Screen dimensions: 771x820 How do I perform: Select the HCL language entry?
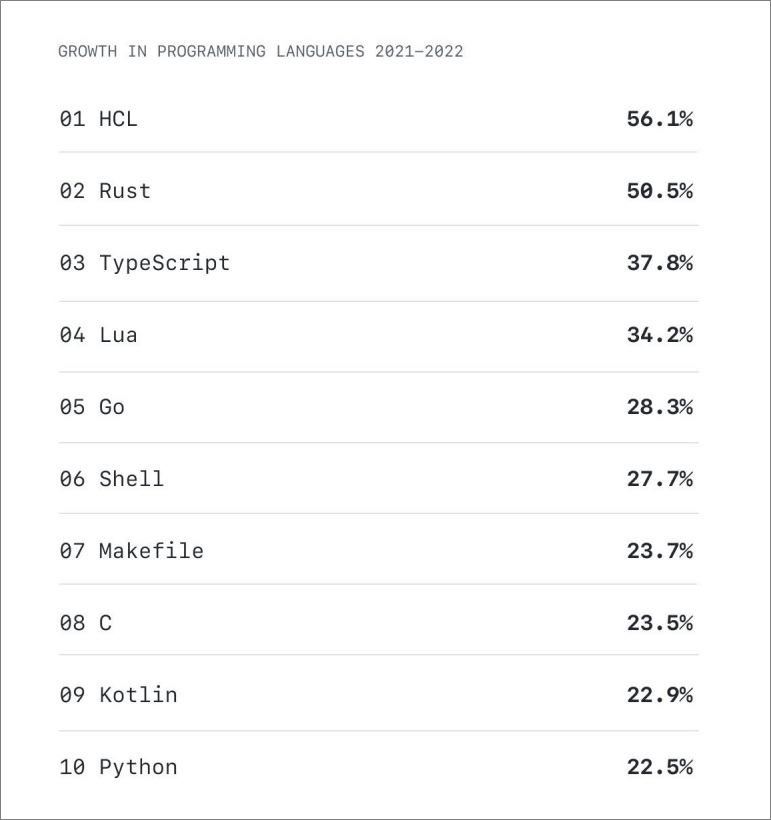click(x=117, y=119)
